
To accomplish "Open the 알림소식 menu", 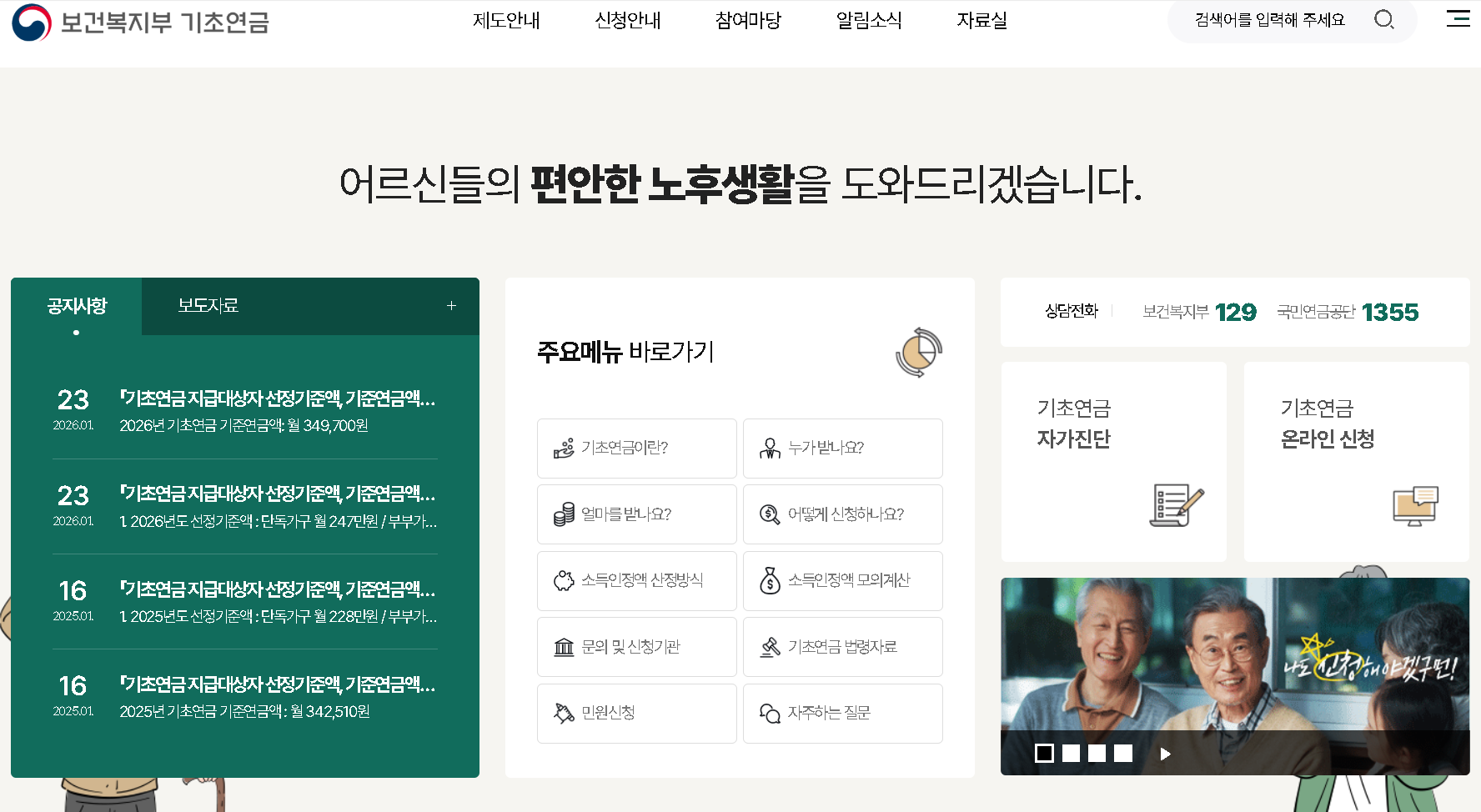I will pos(869,21).
